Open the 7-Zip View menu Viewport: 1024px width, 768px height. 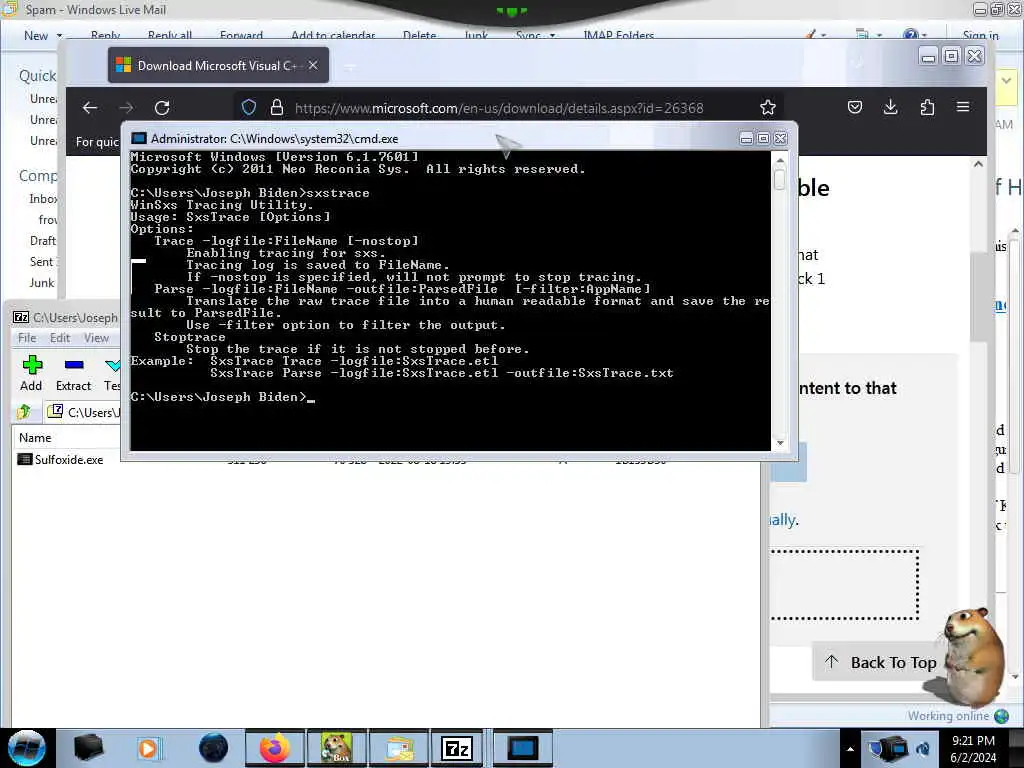pyautogui.click(x=96, y=338)
